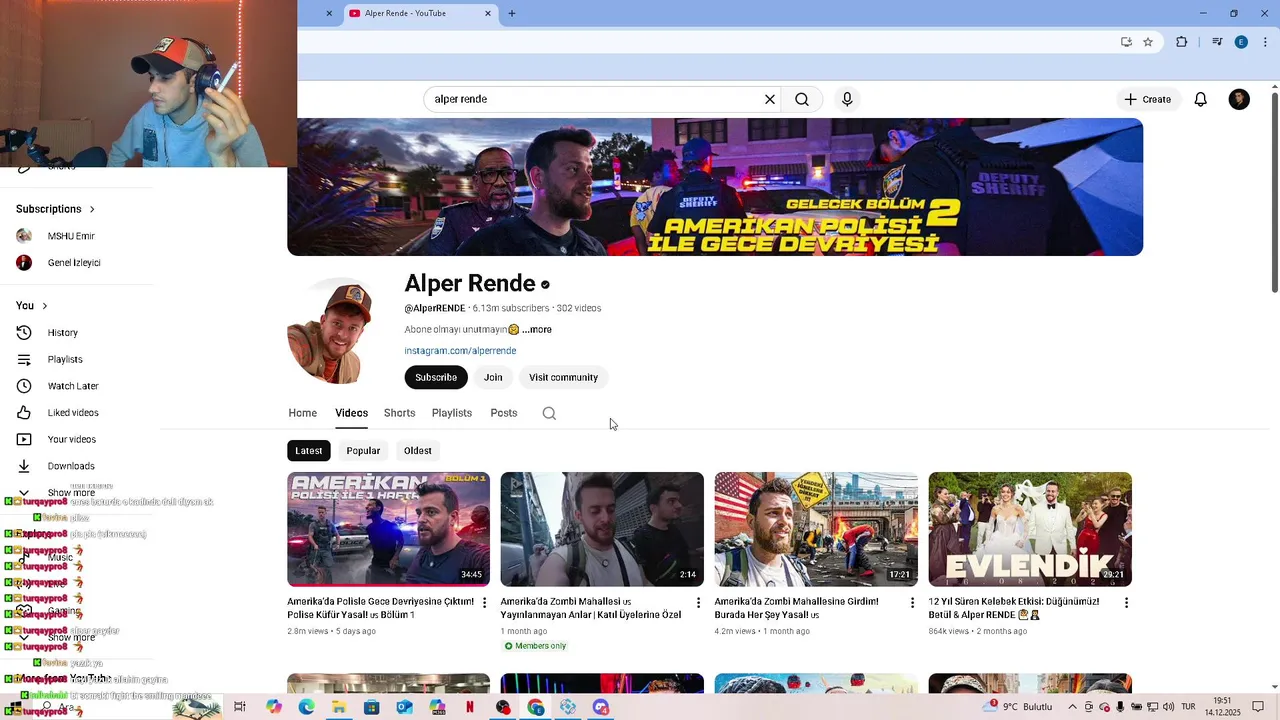
Task: Open Microsoft Edge from the taskbar
Action: click(306, 707)
